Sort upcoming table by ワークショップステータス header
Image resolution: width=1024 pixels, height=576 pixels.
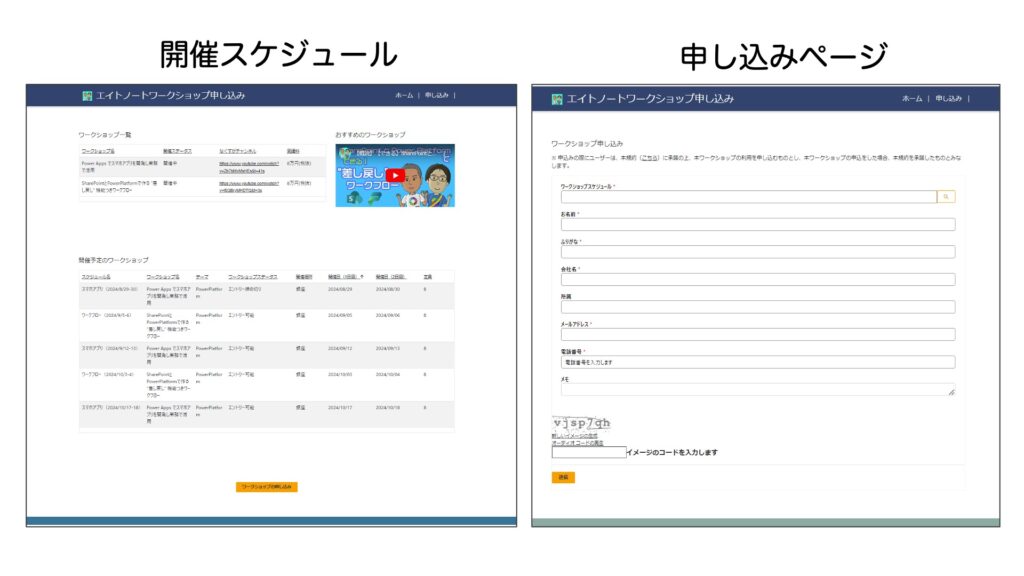click(253, 277)
